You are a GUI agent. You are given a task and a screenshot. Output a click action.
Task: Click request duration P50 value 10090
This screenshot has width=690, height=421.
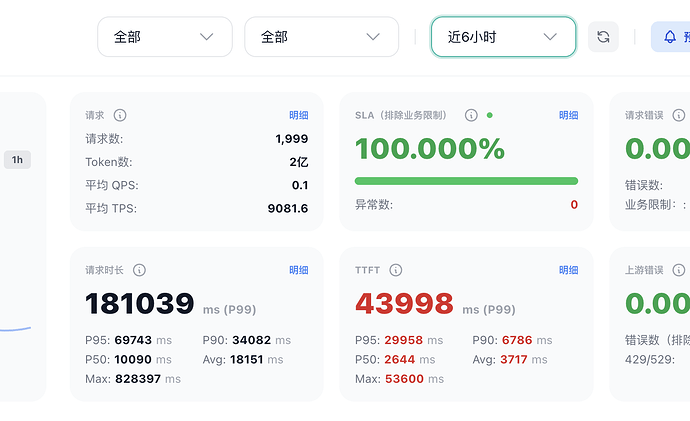tap(133, 359)
